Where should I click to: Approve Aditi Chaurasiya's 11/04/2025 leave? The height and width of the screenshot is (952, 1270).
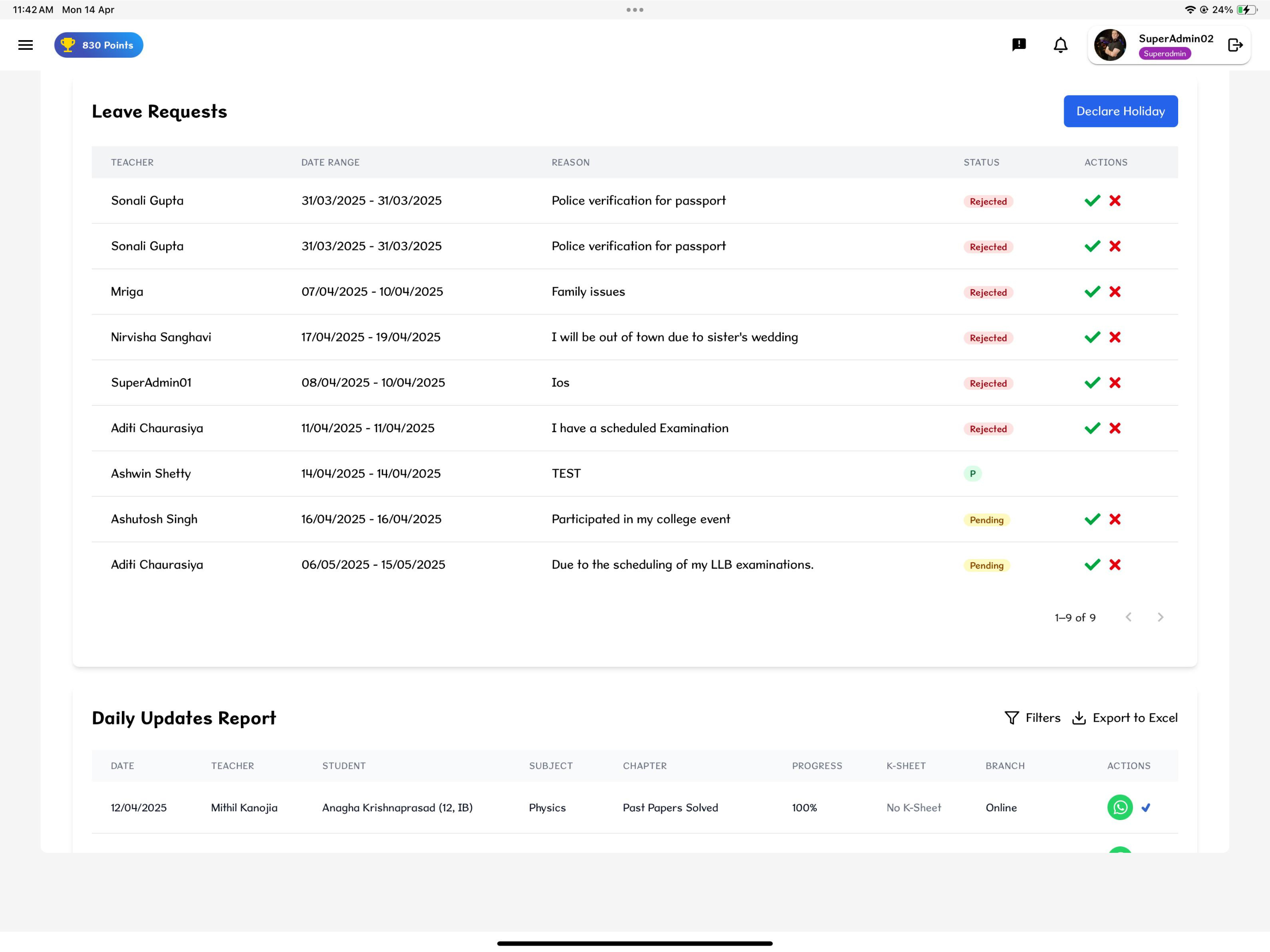[1092, 428]
